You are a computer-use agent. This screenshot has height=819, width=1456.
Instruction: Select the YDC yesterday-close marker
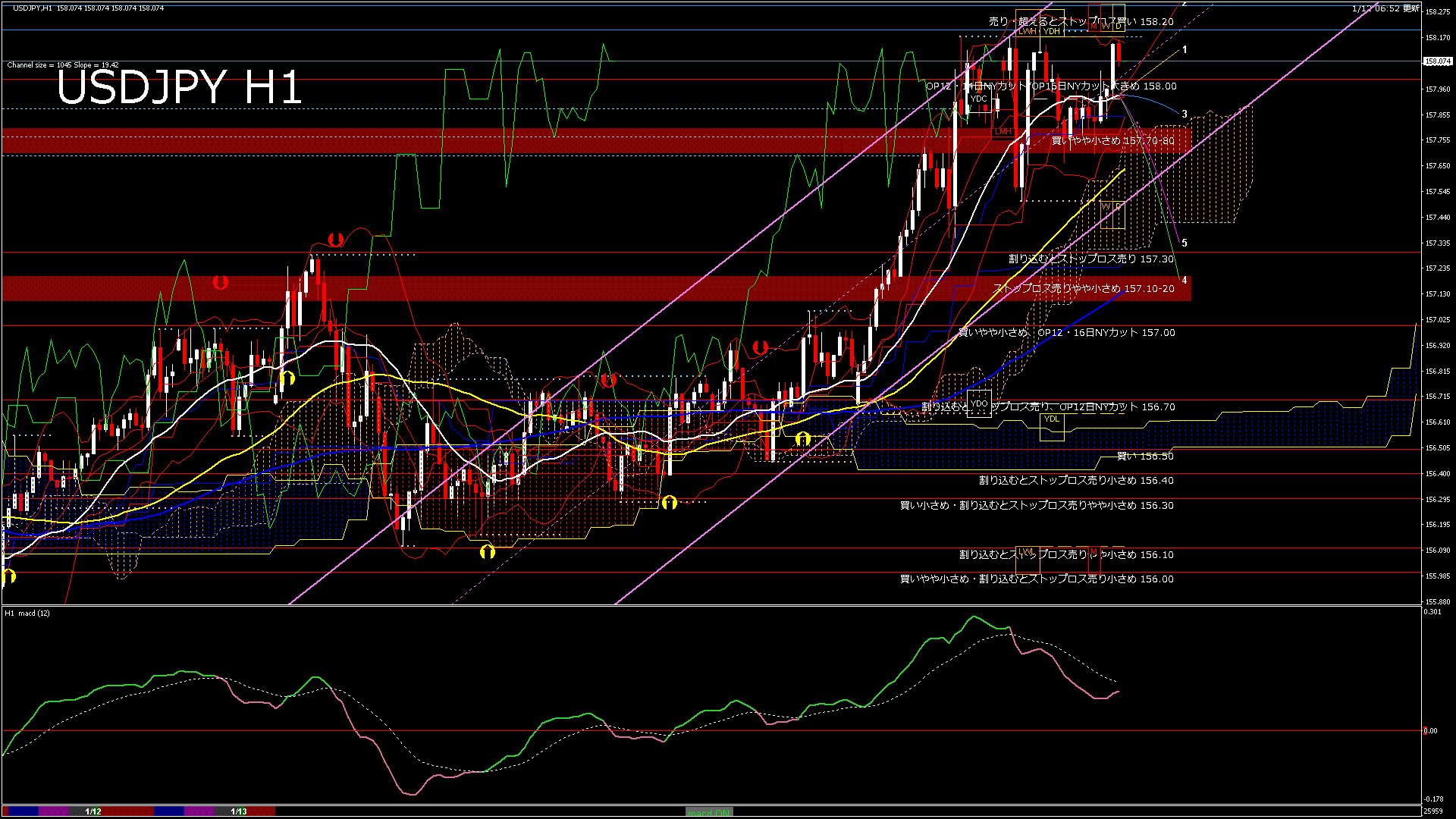click(x=979, y=99)
